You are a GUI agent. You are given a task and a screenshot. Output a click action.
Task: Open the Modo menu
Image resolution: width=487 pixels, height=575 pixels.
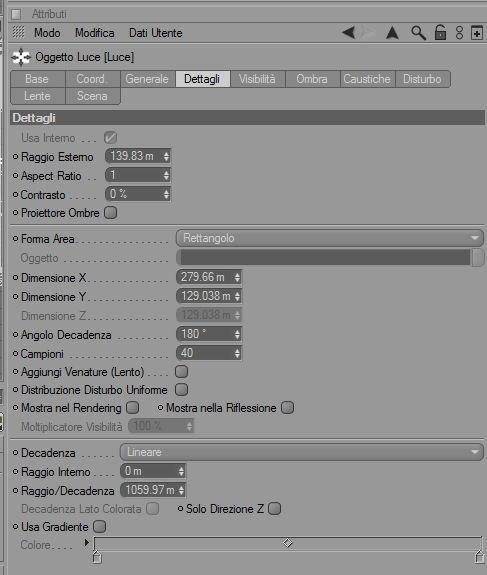tap(47, 33)
